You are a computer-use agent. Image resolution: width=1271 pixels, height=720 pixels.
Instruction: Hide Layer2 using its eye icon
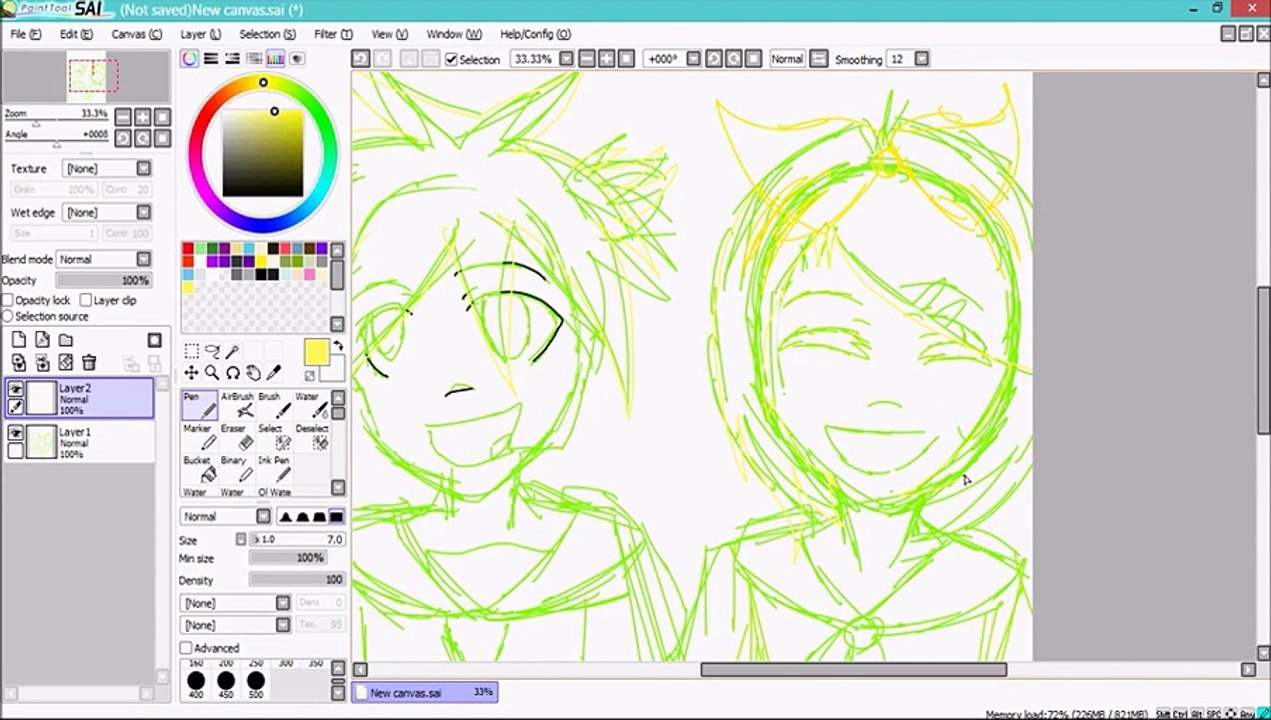(16, 389)
